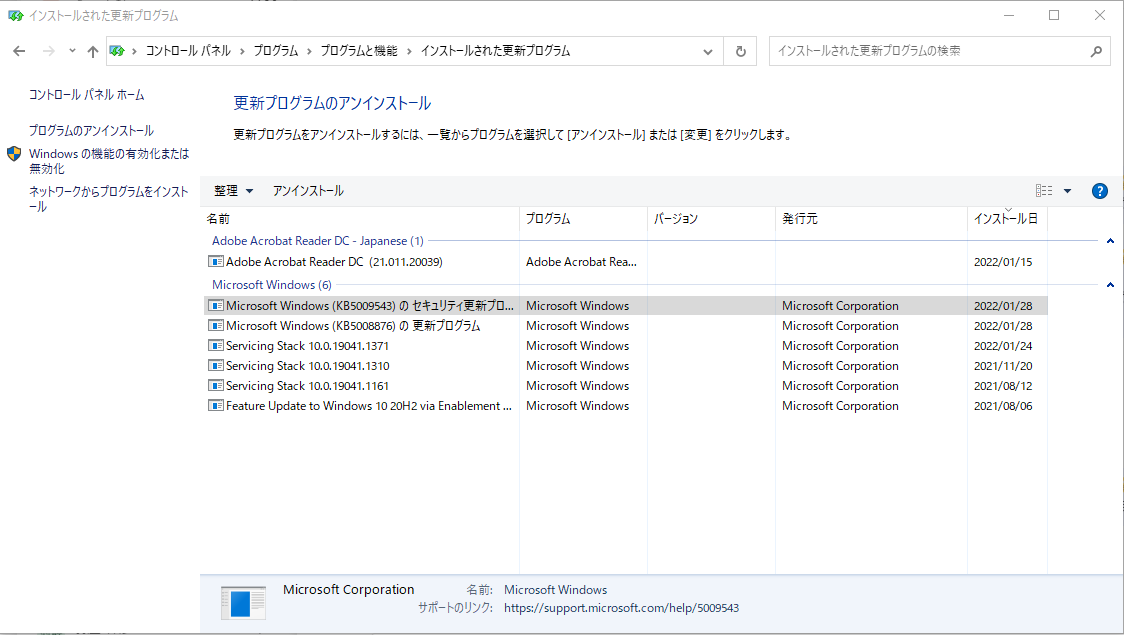The height and width of the screenshot is (635, 1124).
Task: Go back using the back arrow
Action: pyautogui.click(x=19, y=51)
